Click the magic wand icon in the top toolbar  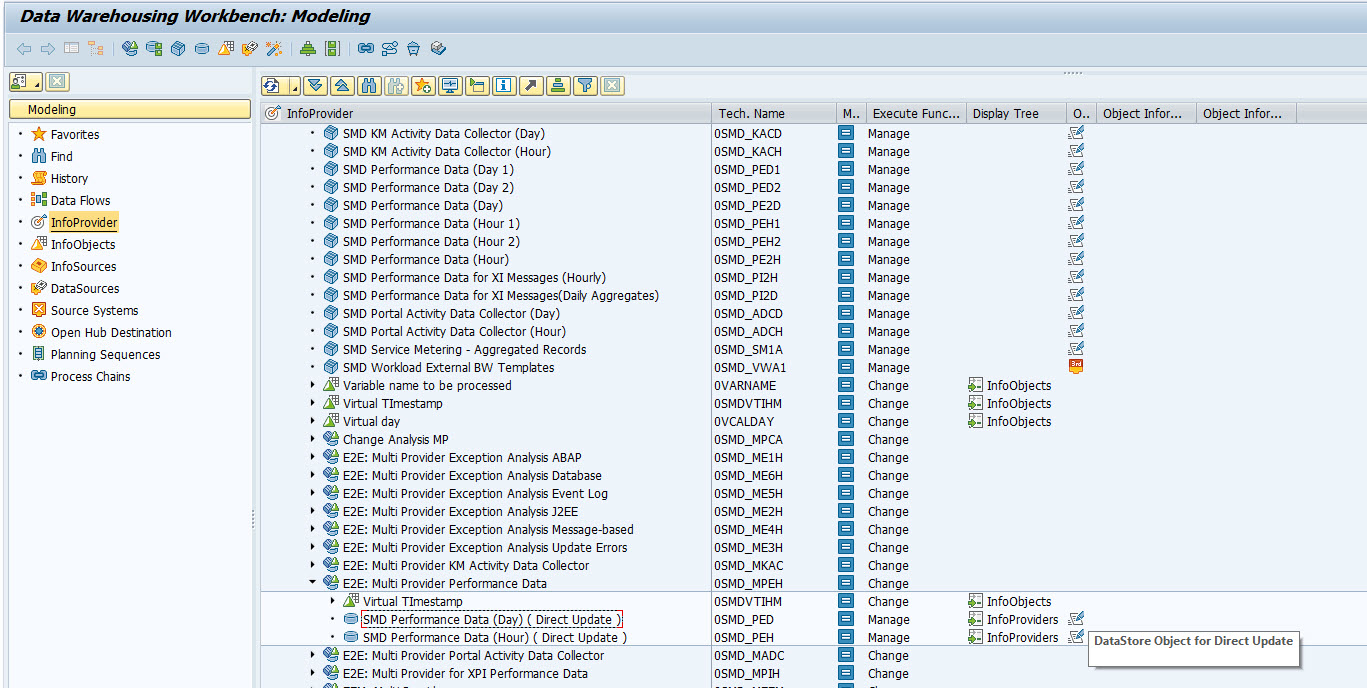click(274, 48)
